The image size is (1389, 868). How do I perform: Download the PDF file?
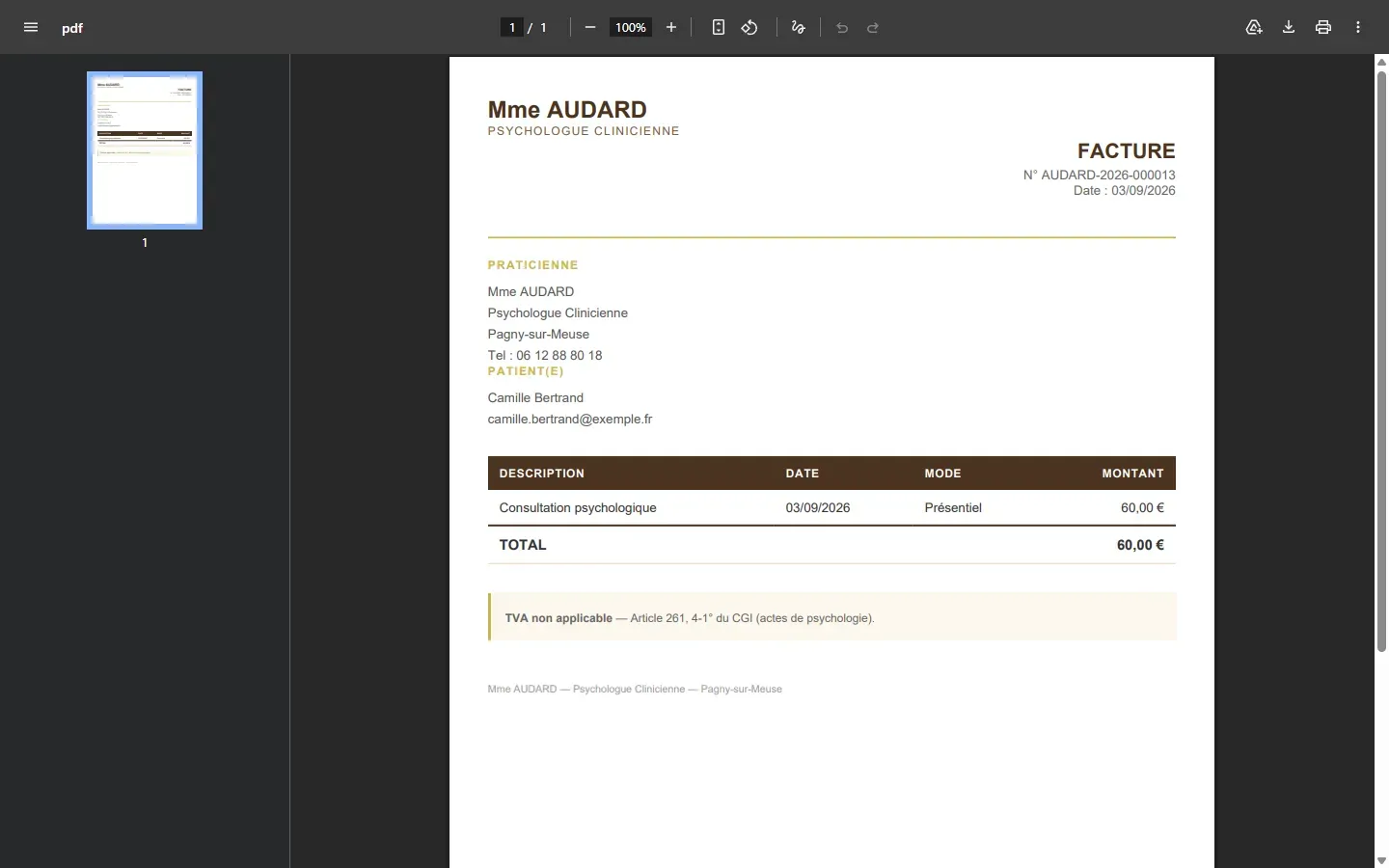coord(1289,27)
